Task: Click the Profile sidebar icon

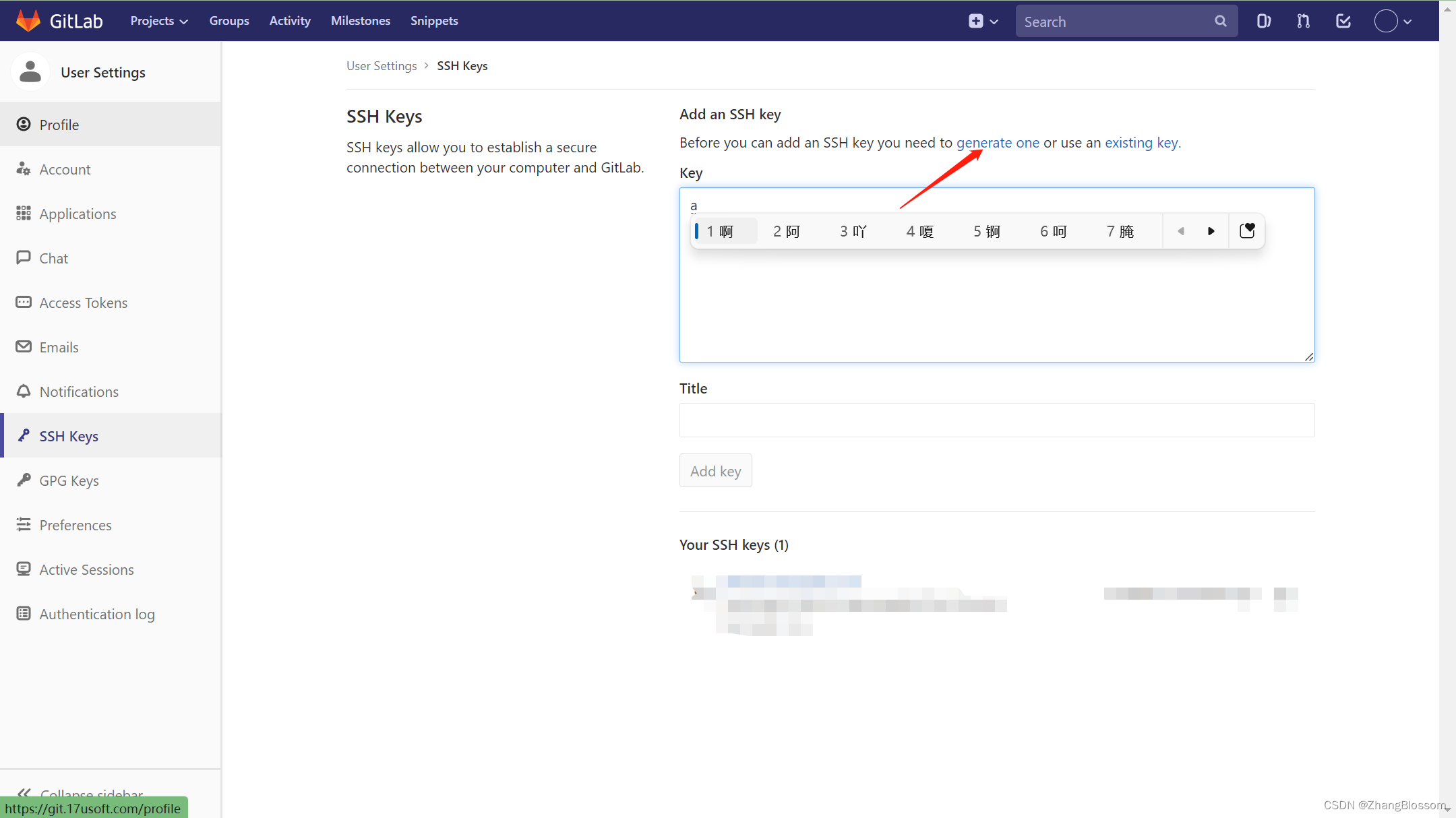Action: point(24,124)
